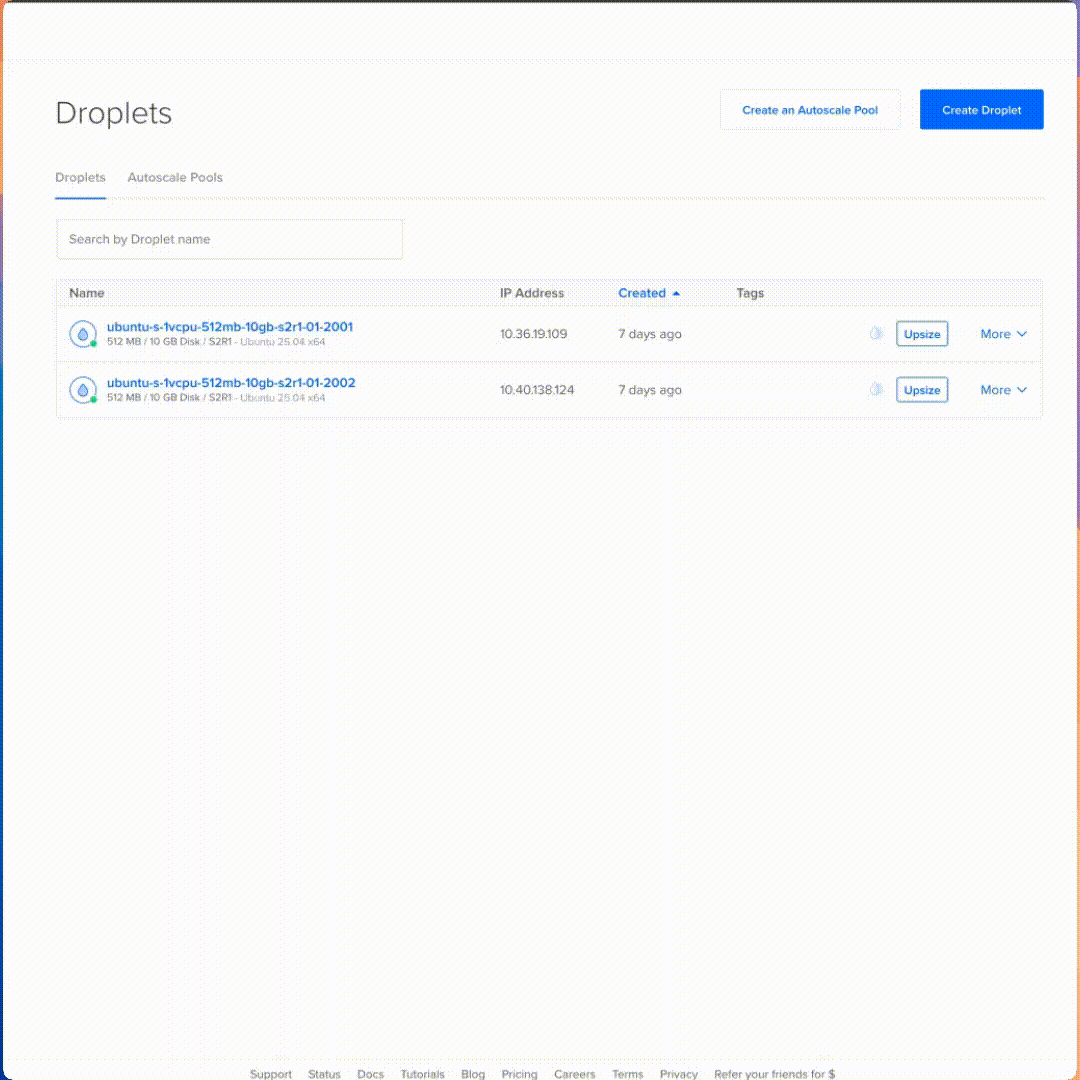Click the faded icon left of first Upsize
The image size is (1080, 1080).
[x=877, y=334]
